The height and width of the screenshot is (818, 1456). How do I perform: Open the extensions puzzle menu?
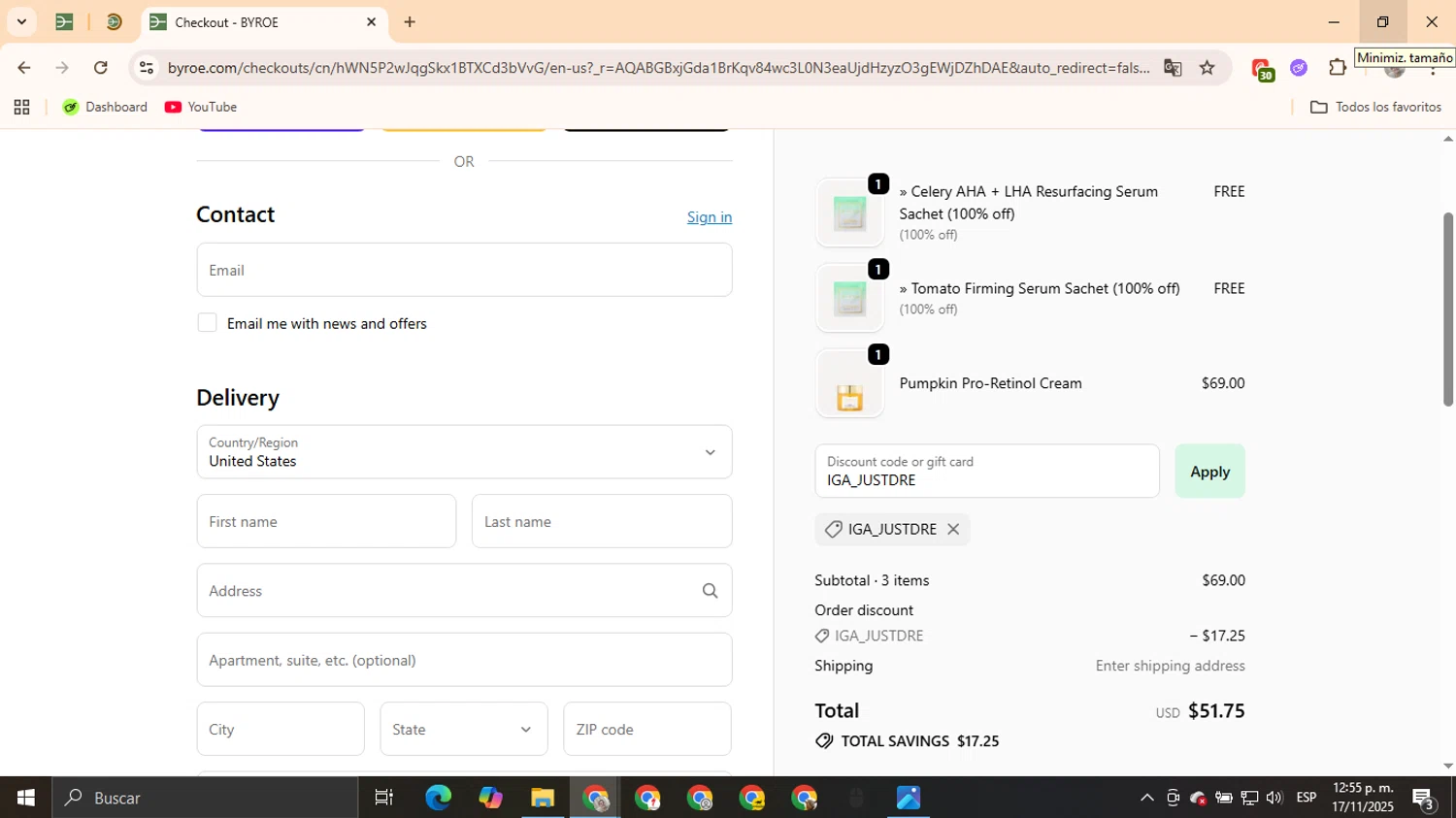coord(1338,67)
